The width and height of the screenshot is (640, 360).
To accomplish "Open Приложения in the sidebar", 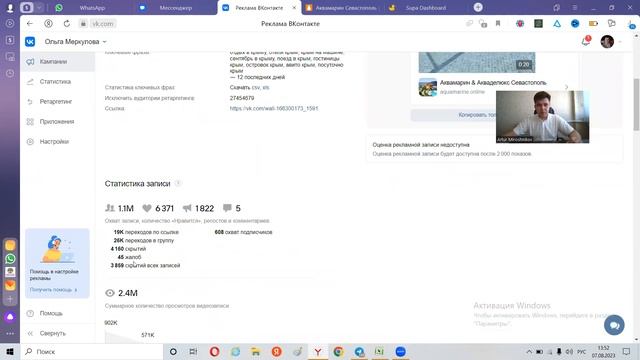I will coord(58,122).
